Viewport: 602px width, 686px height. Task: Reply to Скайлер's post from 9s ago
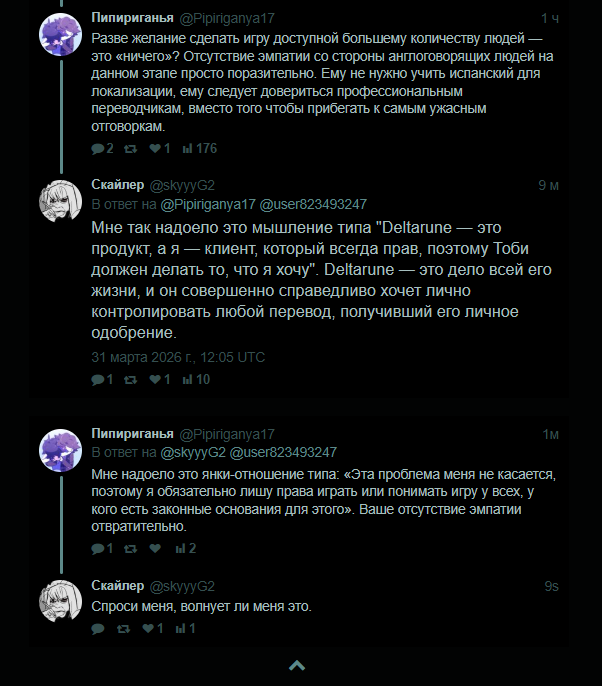tap(97, 629)
